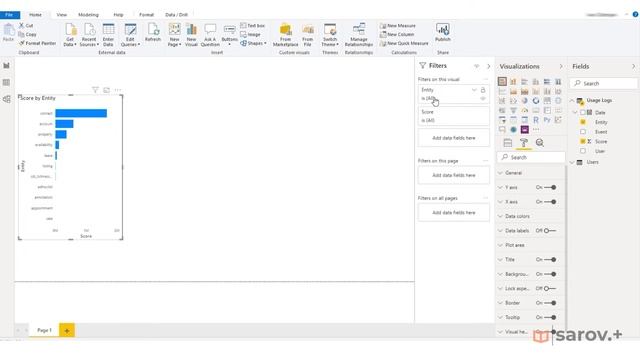Click the Fields pane search box
640x360 pixels.
tap(603, 83)
